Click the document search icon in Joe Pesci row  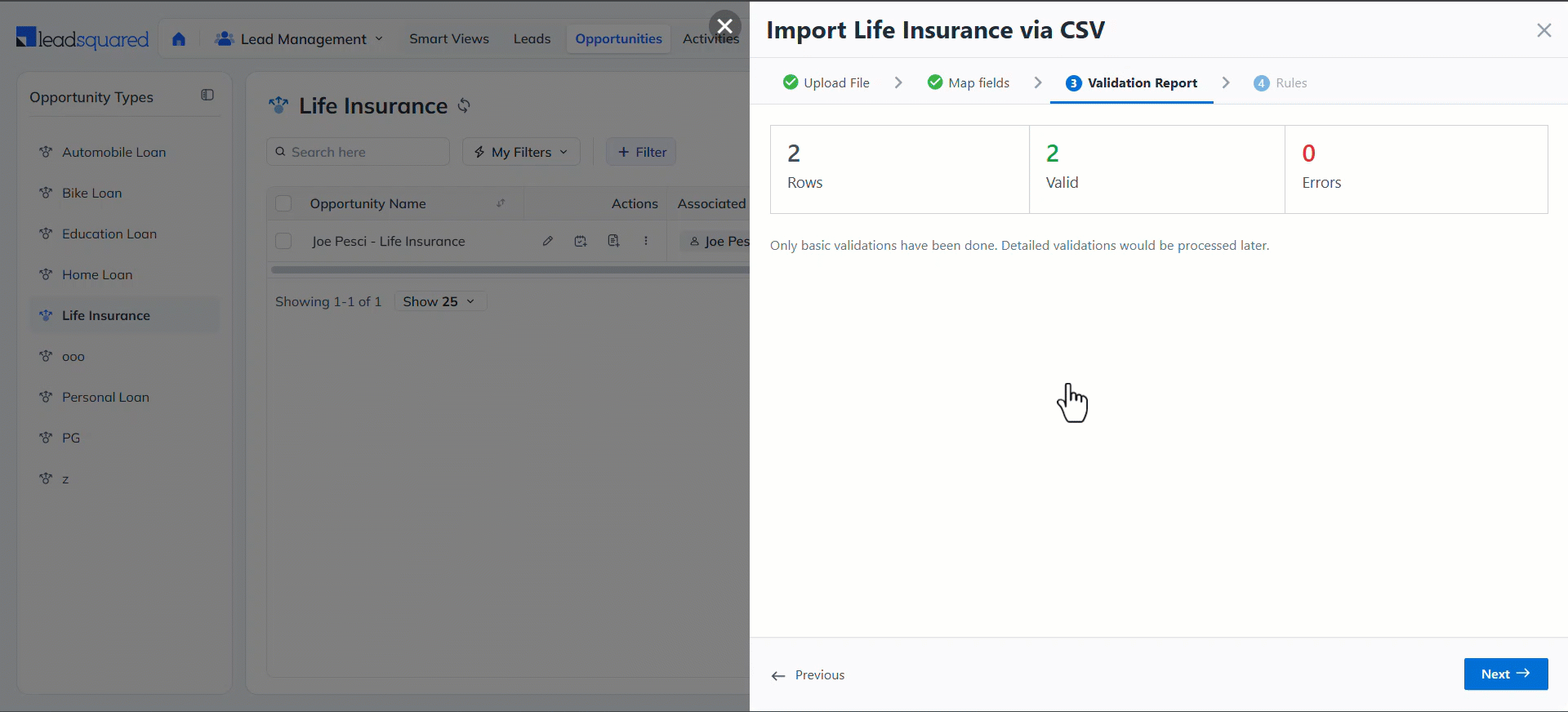(x=613, y=241)
